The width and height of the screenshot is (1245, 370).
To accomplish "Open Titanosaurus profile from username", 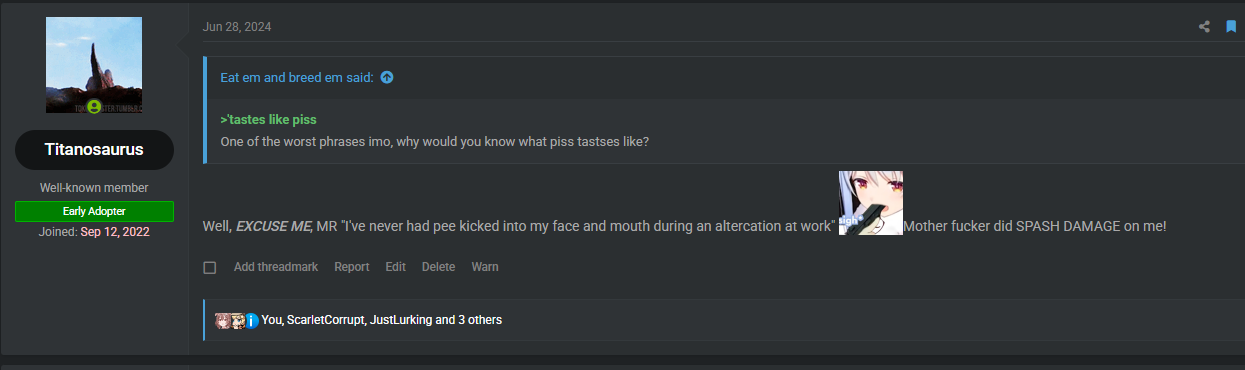I will tap(94, 150).
